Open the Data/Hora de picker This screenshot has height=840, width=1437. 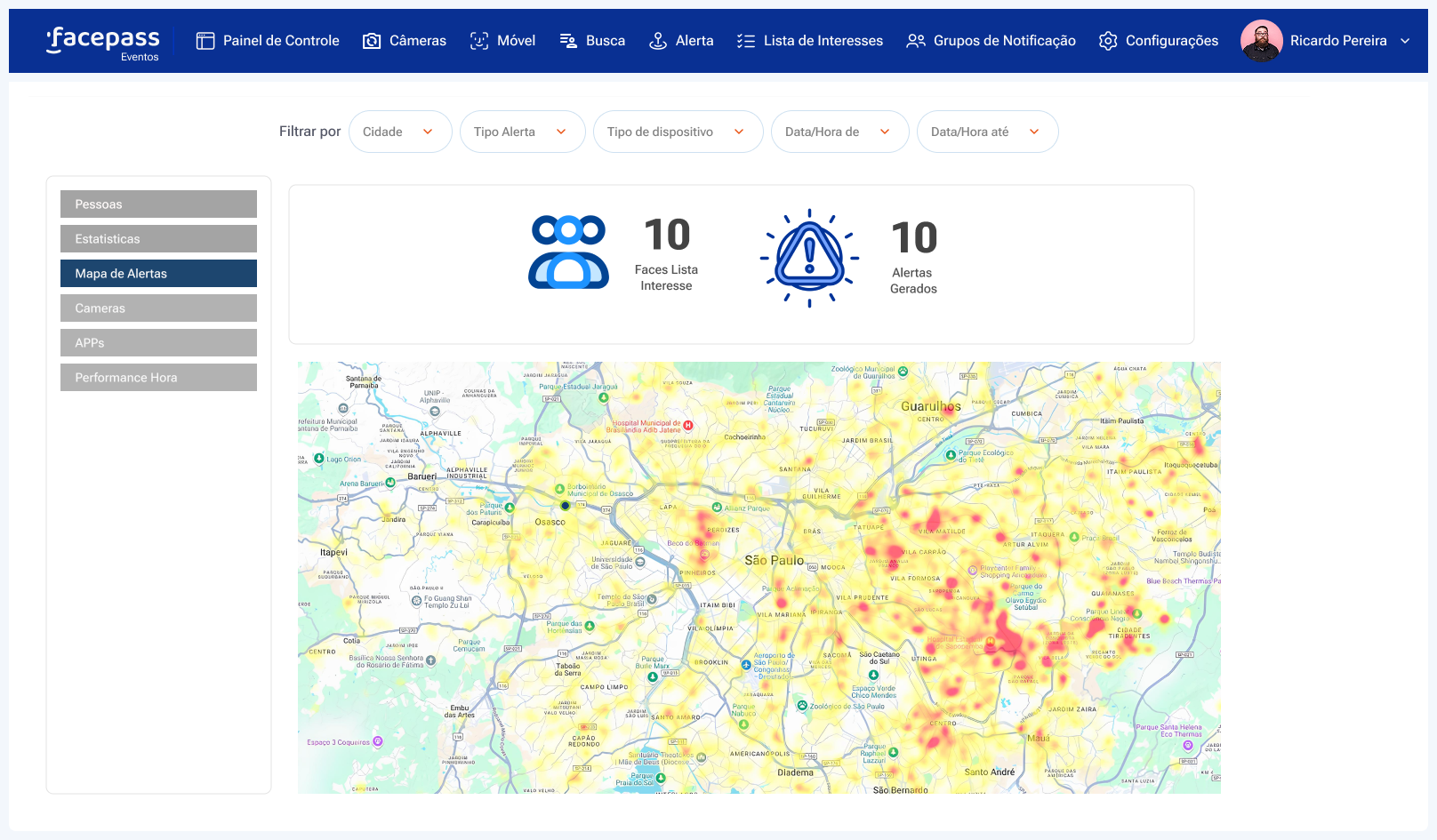pos(839,132)
